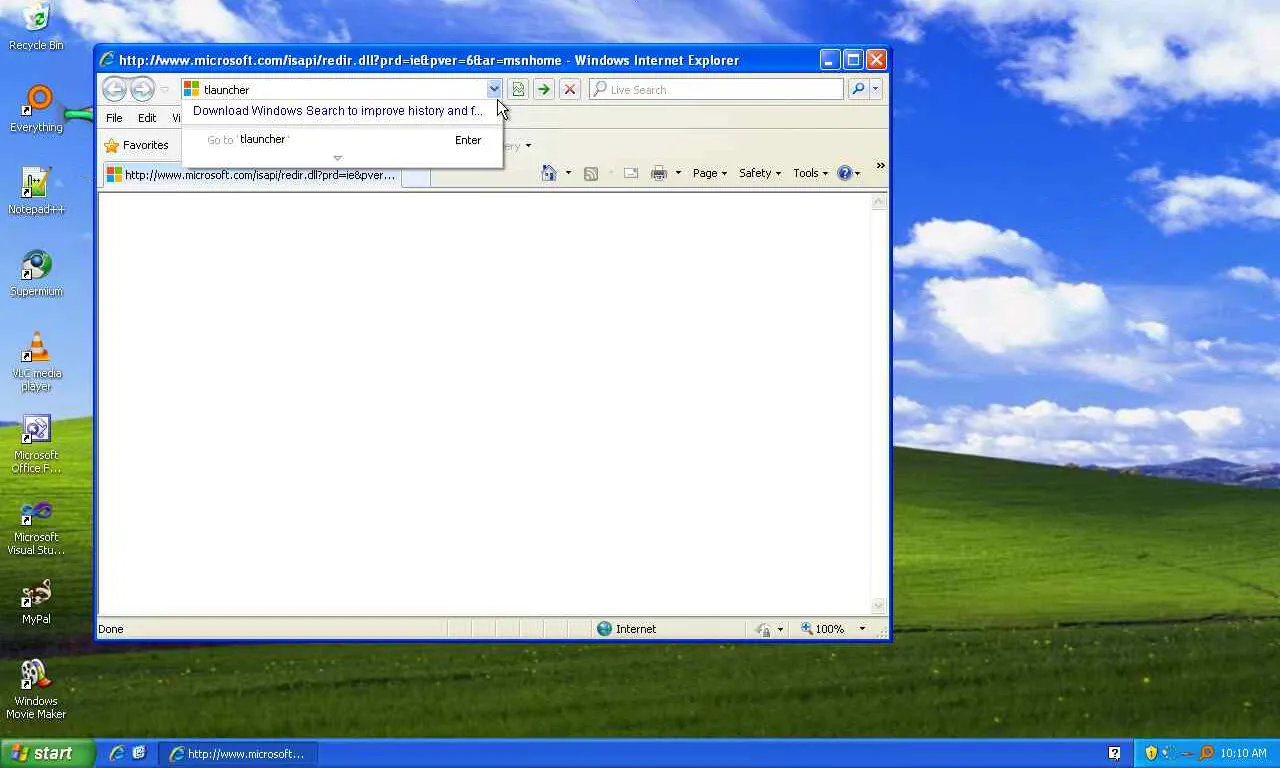Click the Live Search magnifier button
The height and width of the screenshot is (768, 1280).
(x=858, y=89)
